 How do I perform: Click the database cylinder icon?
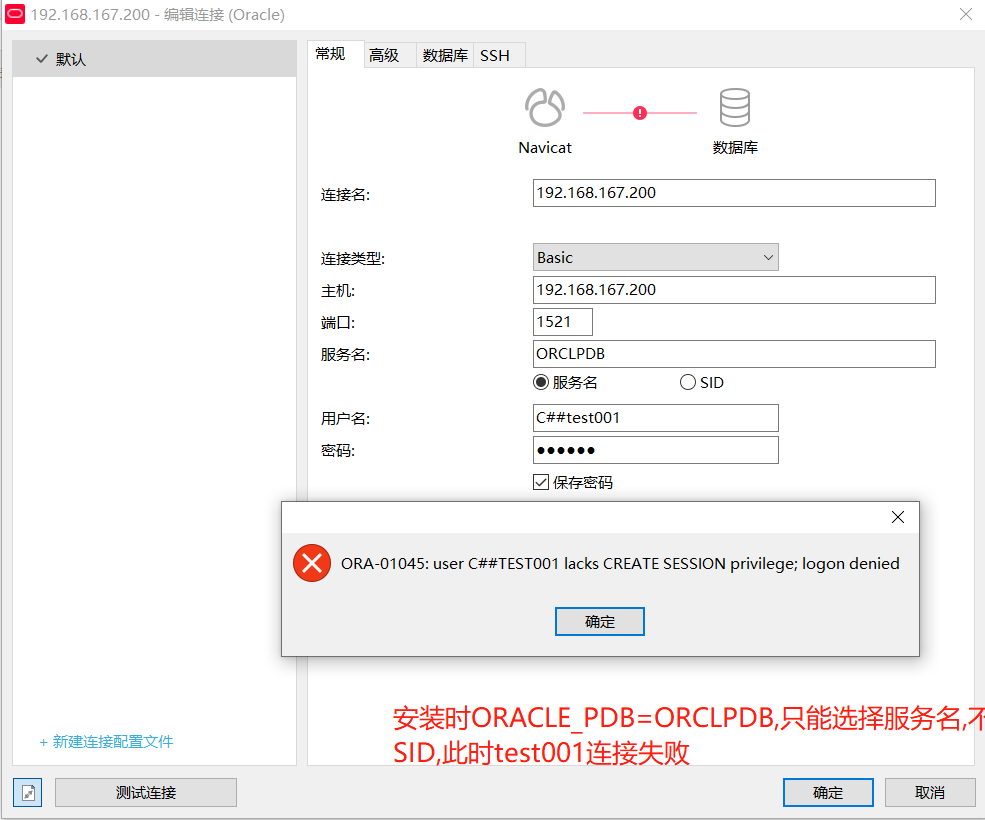tap(734, 107)
